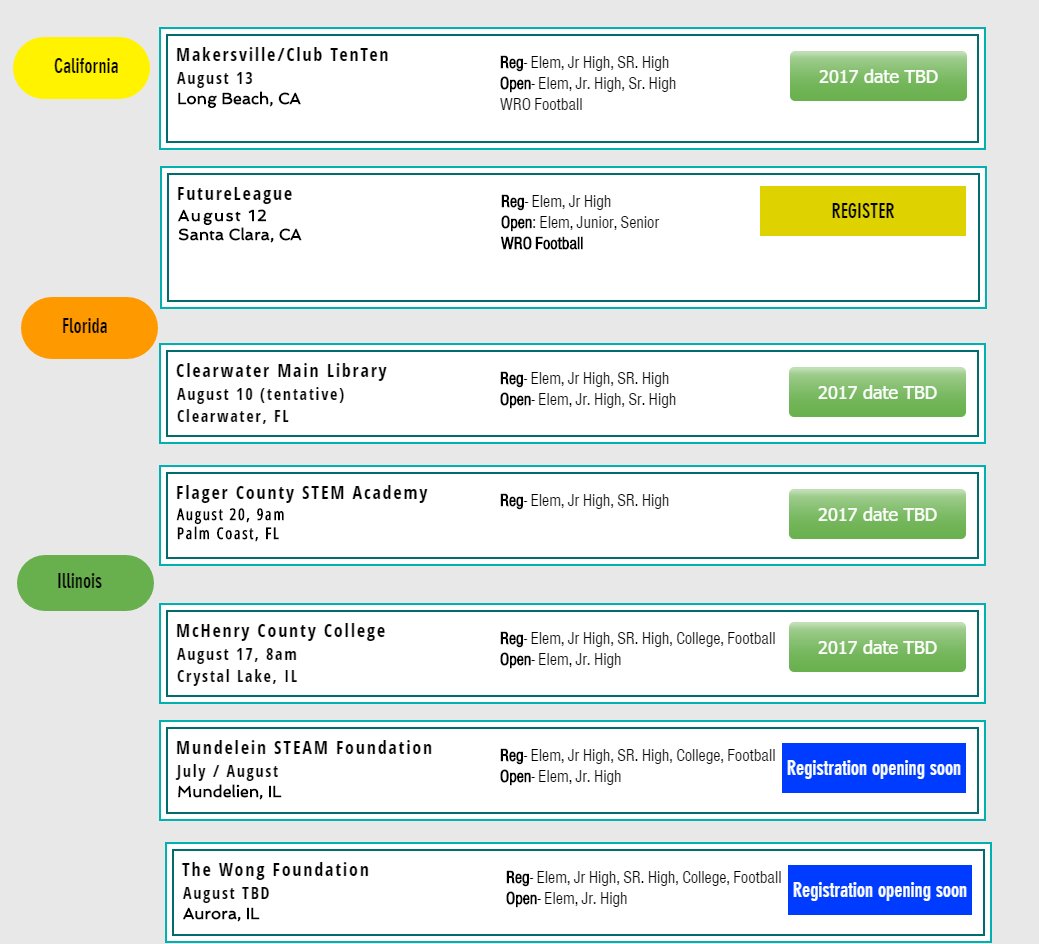
Task: Click REGISTER for FutureLeague
Action: coord(863,211)
